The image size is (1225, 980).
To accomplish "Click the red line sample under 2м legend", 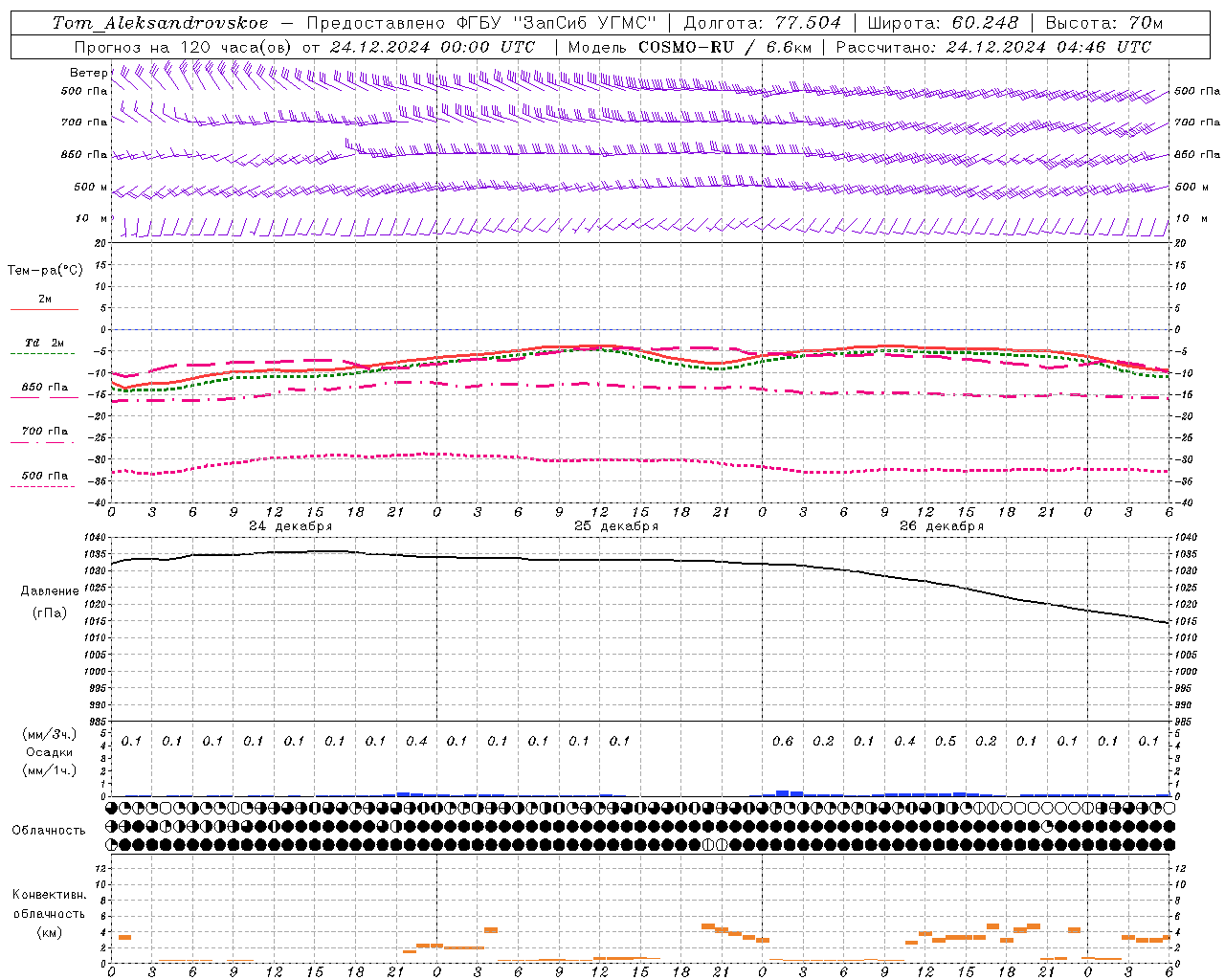I will tap(44, 309).
